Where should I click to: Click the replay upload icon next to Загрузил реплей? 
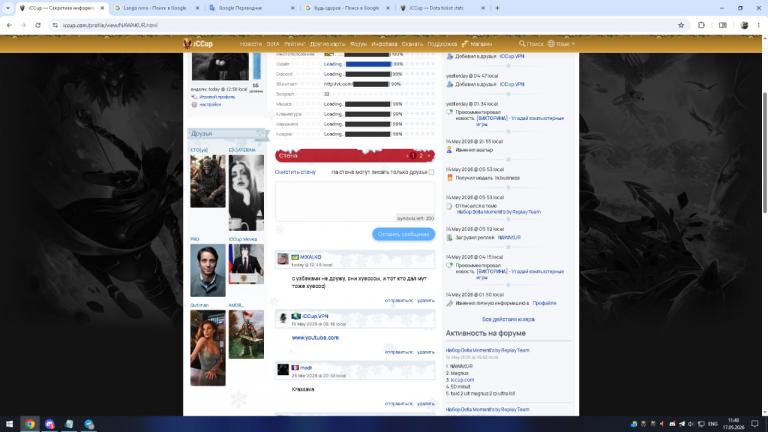tap(450, 238)
